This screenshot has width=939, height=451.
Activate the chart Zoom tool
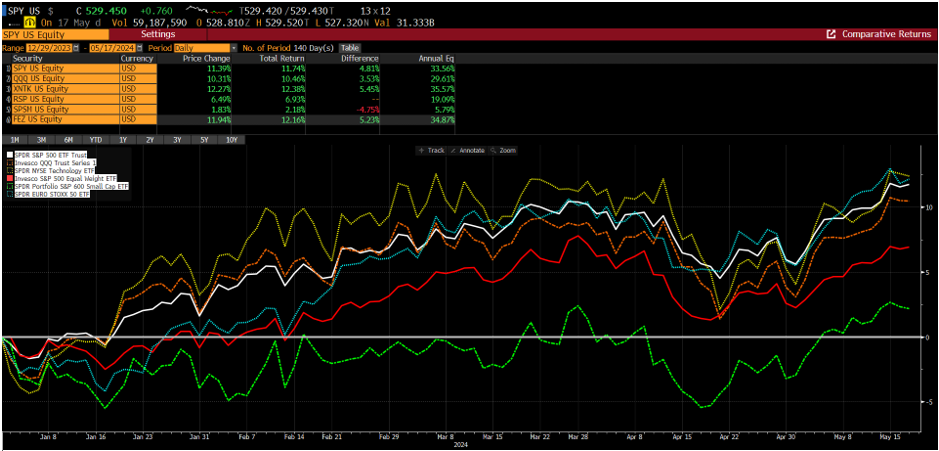(x=503, y=150)
